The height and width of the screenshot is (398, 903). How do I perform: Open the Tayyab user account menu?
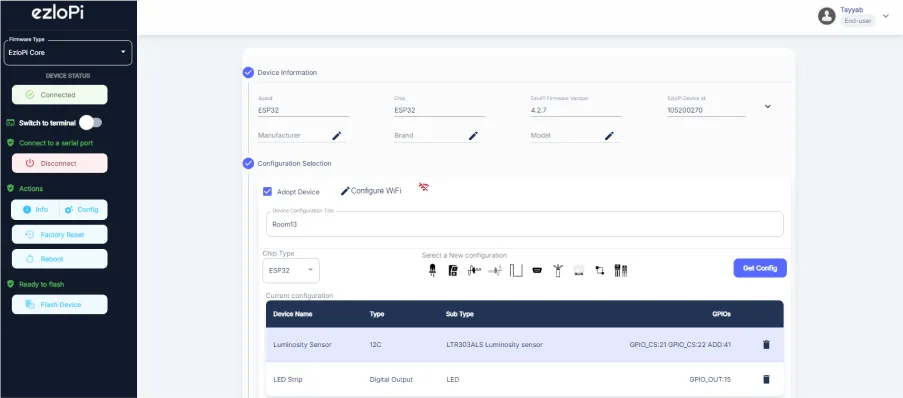click(853, 16)
